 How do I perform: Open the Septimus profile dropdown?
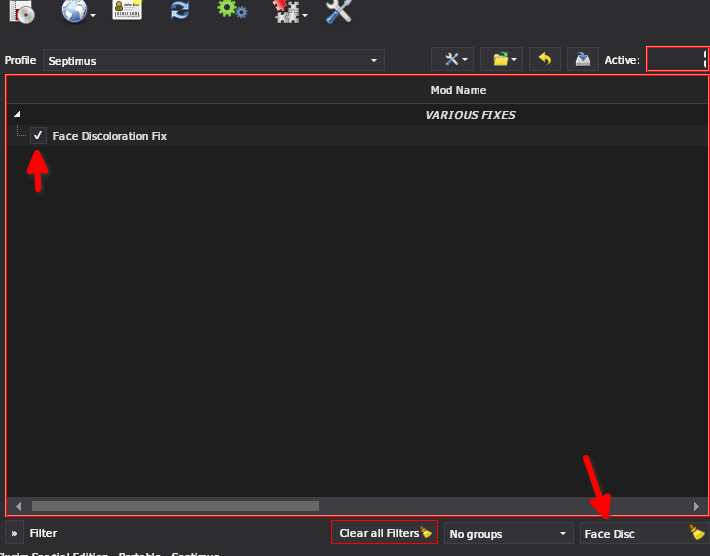(214, 60)
